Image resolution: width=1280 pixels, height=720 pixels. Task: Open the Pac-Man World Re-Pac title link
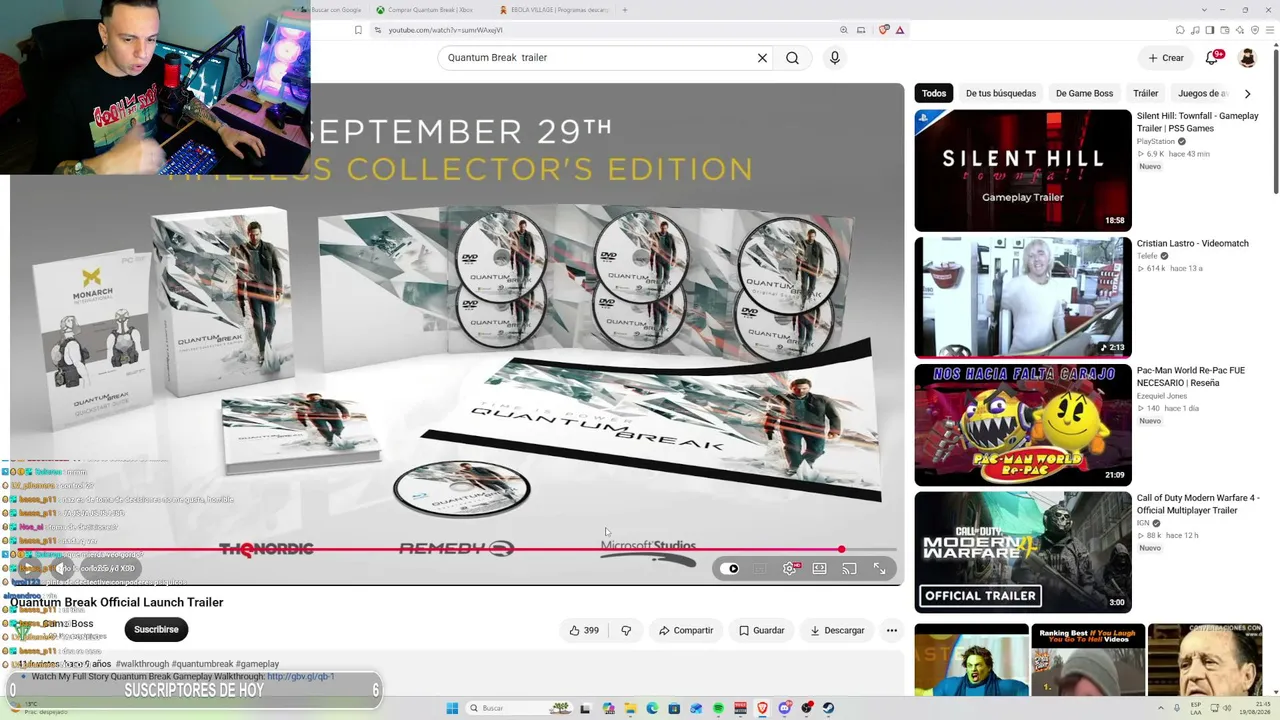tap(1191, 377)
